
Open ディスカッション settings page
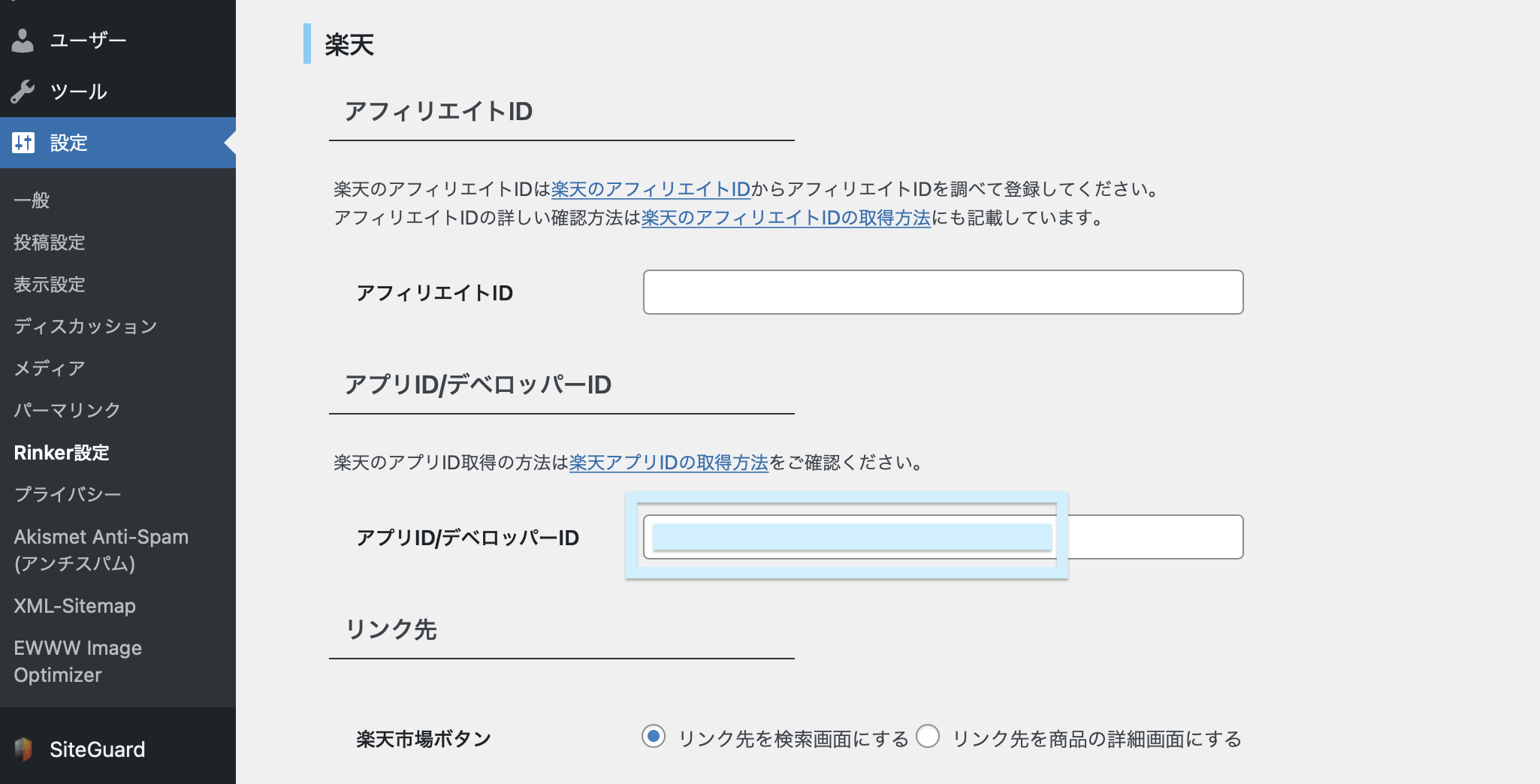[85, 326]
